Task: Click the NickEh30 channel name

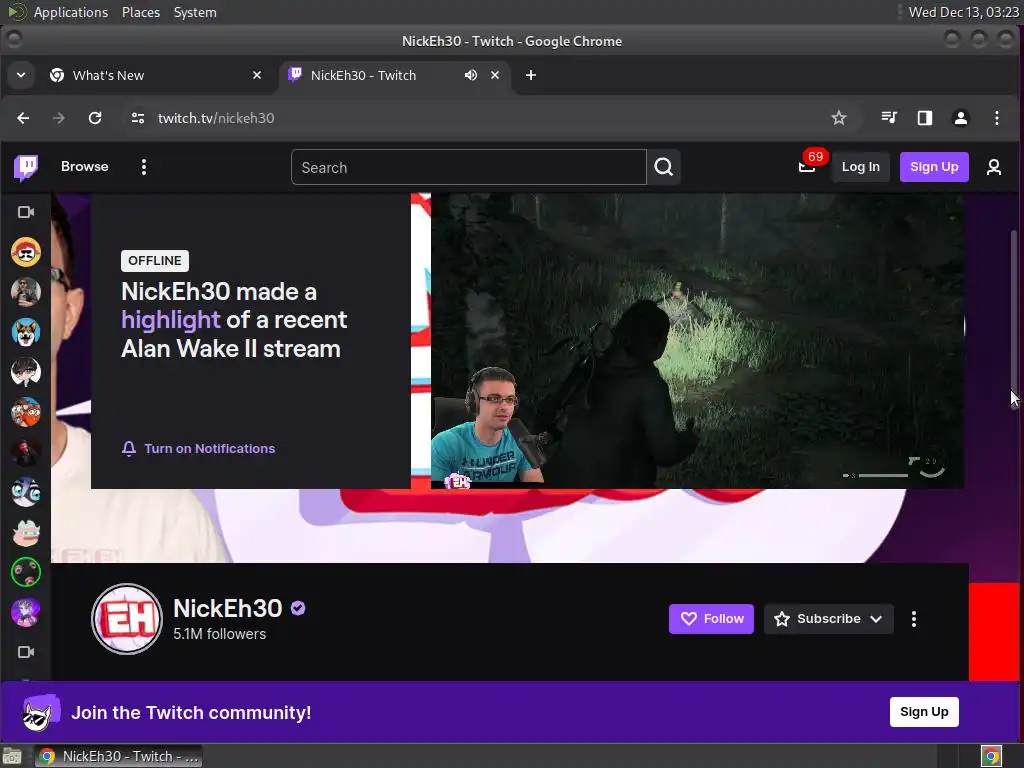Action: (228, 609)
